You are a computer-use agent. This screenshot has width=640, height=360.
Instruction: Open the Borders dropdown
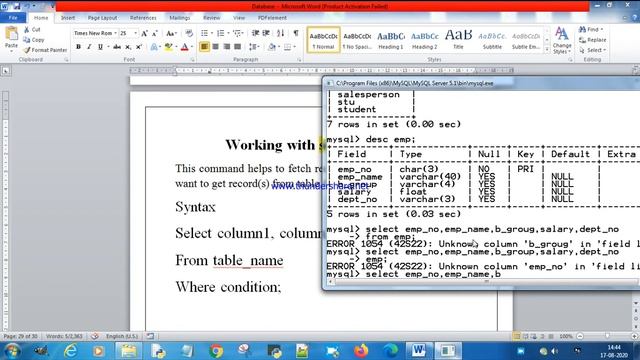point(294,47)
